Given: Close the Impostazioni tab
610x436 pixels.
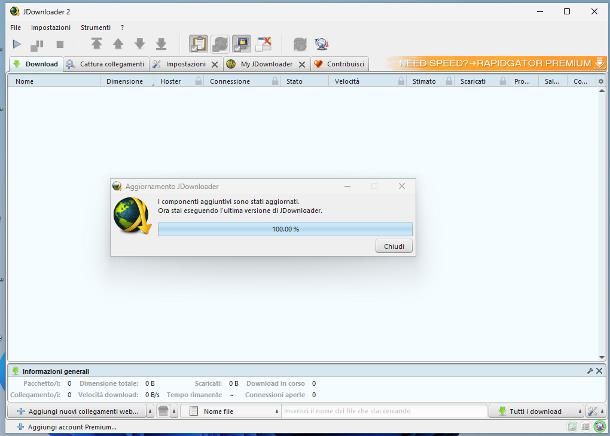Looking at the screenshot, I should pyautogui.click(x=215, y=65).
